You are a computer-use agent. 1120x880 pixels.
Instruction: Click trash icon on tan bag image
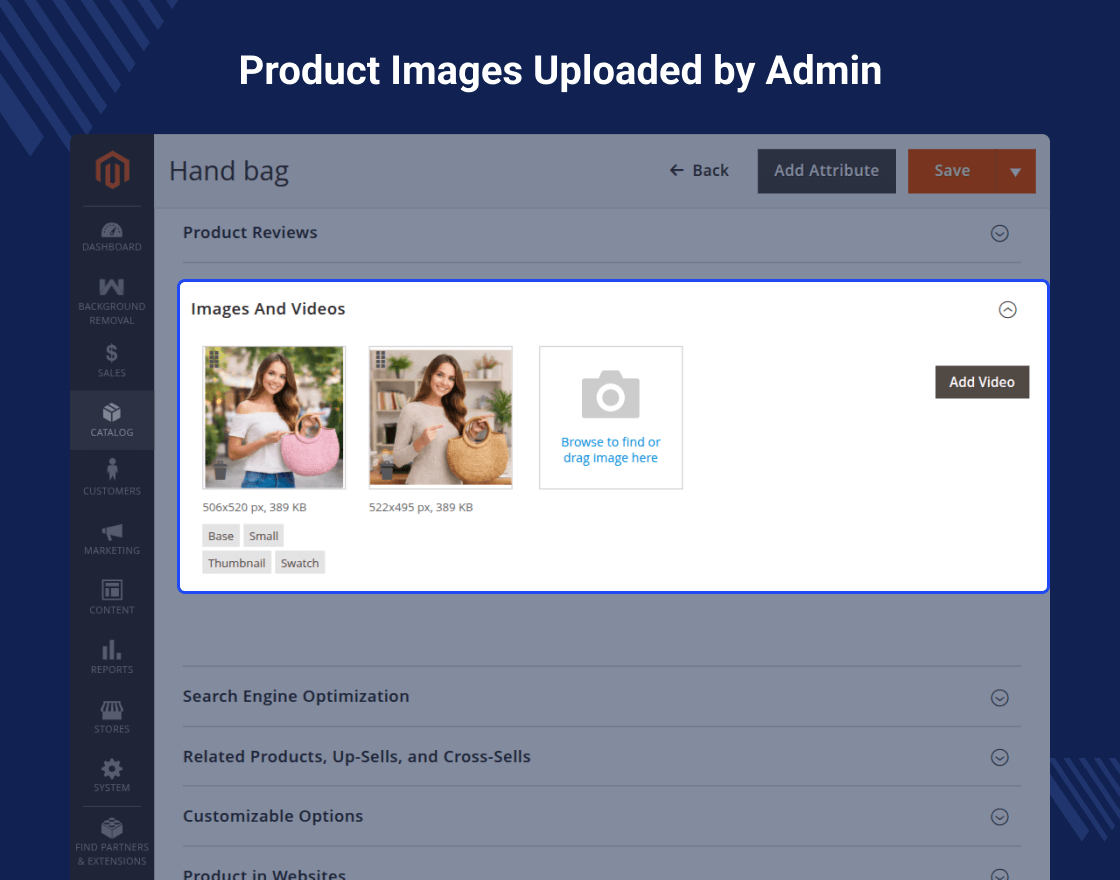click(x=386, y=471)
